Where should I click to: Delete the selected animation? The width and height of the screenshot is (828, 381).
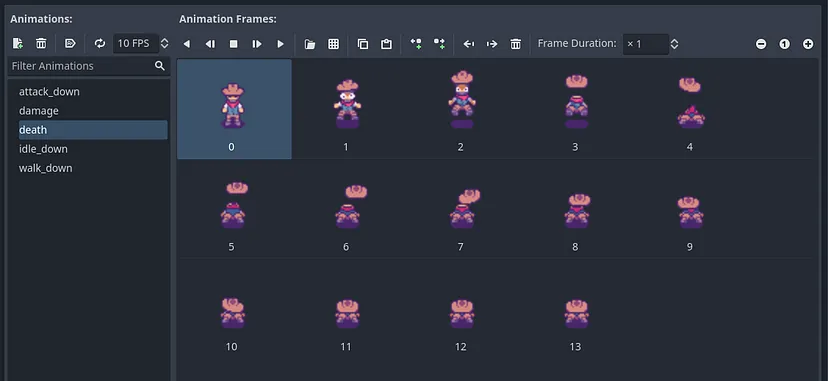coord(41,44)
